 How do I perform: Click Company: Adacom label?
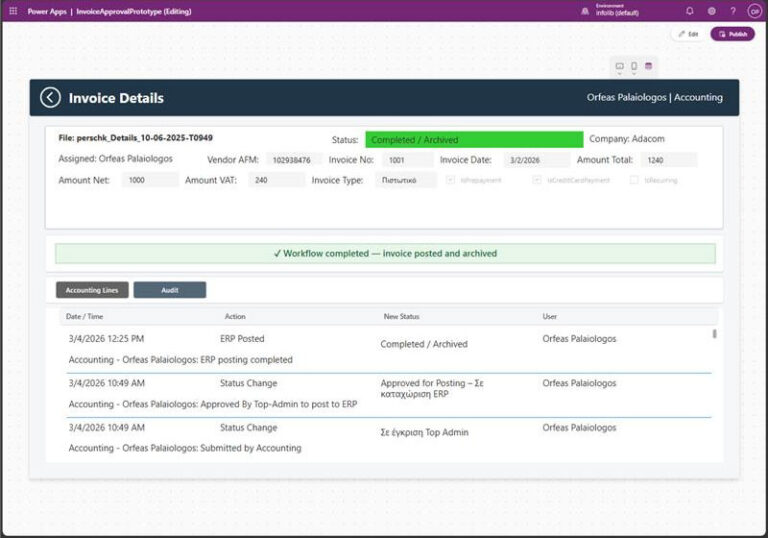click(x=626, y=139)
